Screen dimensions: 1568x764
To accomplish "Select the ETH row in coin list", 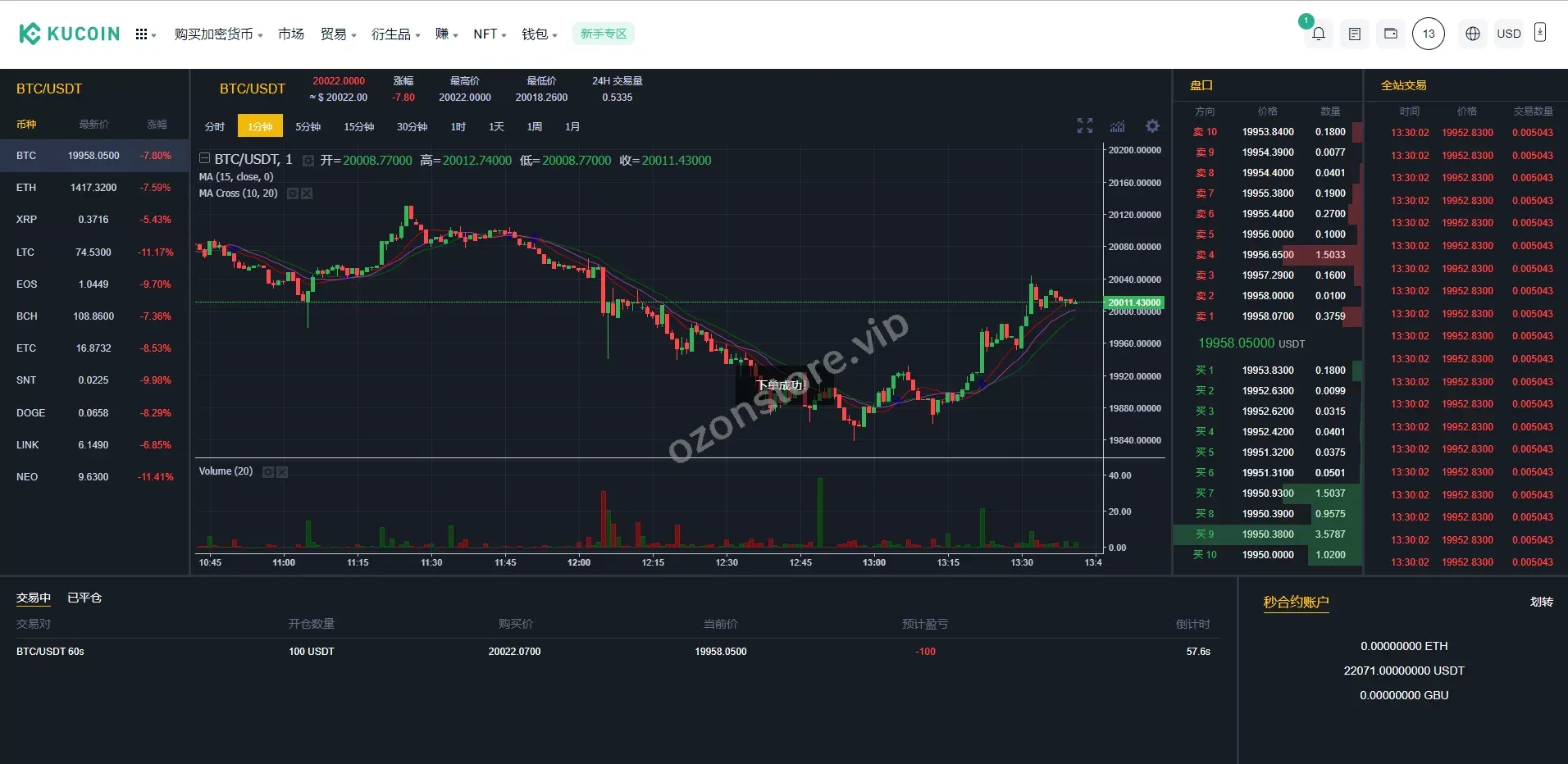I will click(x=93, y=188).
